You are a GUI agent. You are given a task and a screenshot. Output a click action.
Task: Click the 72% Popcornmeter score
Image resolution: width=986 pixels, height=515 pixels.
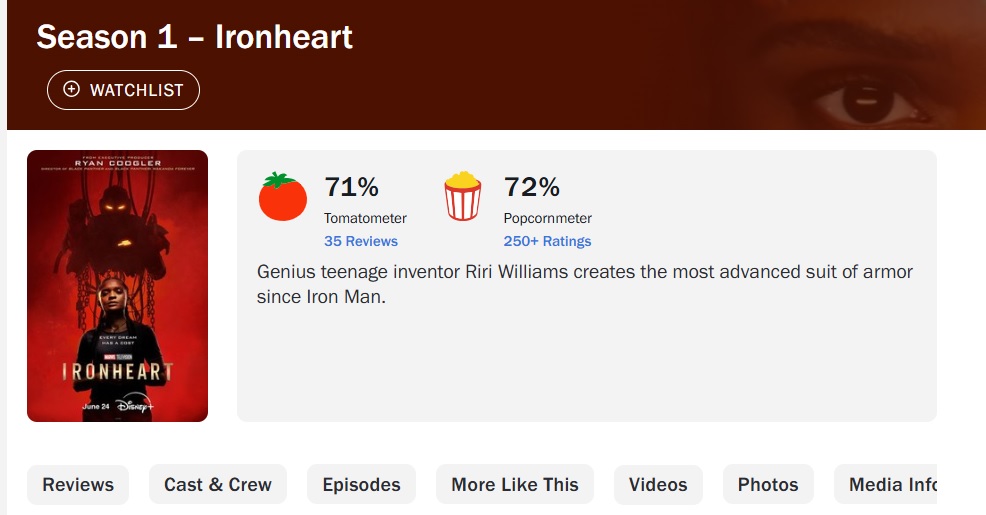[x=532, y=187]
